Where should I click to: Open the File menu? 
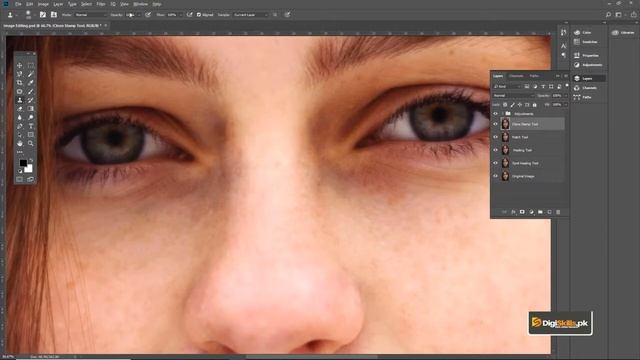point(18,4)
